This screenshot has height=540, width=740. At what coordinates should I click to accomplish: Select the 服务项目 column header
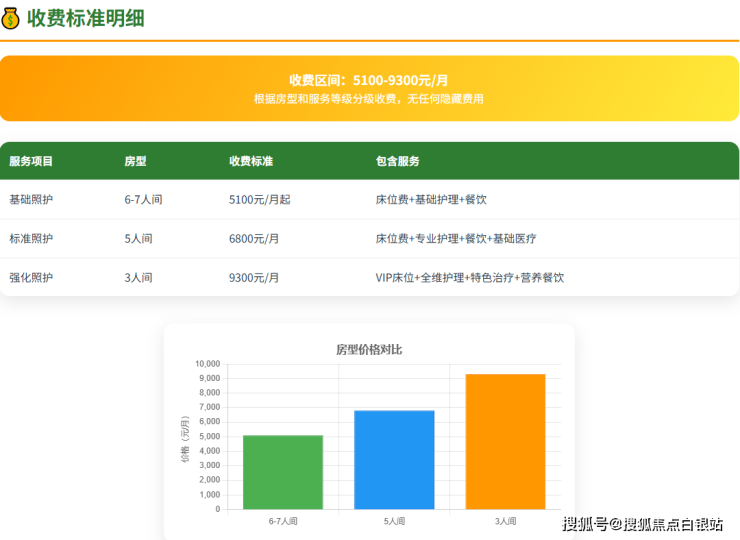pyautogui.click(x=31, y=161)
